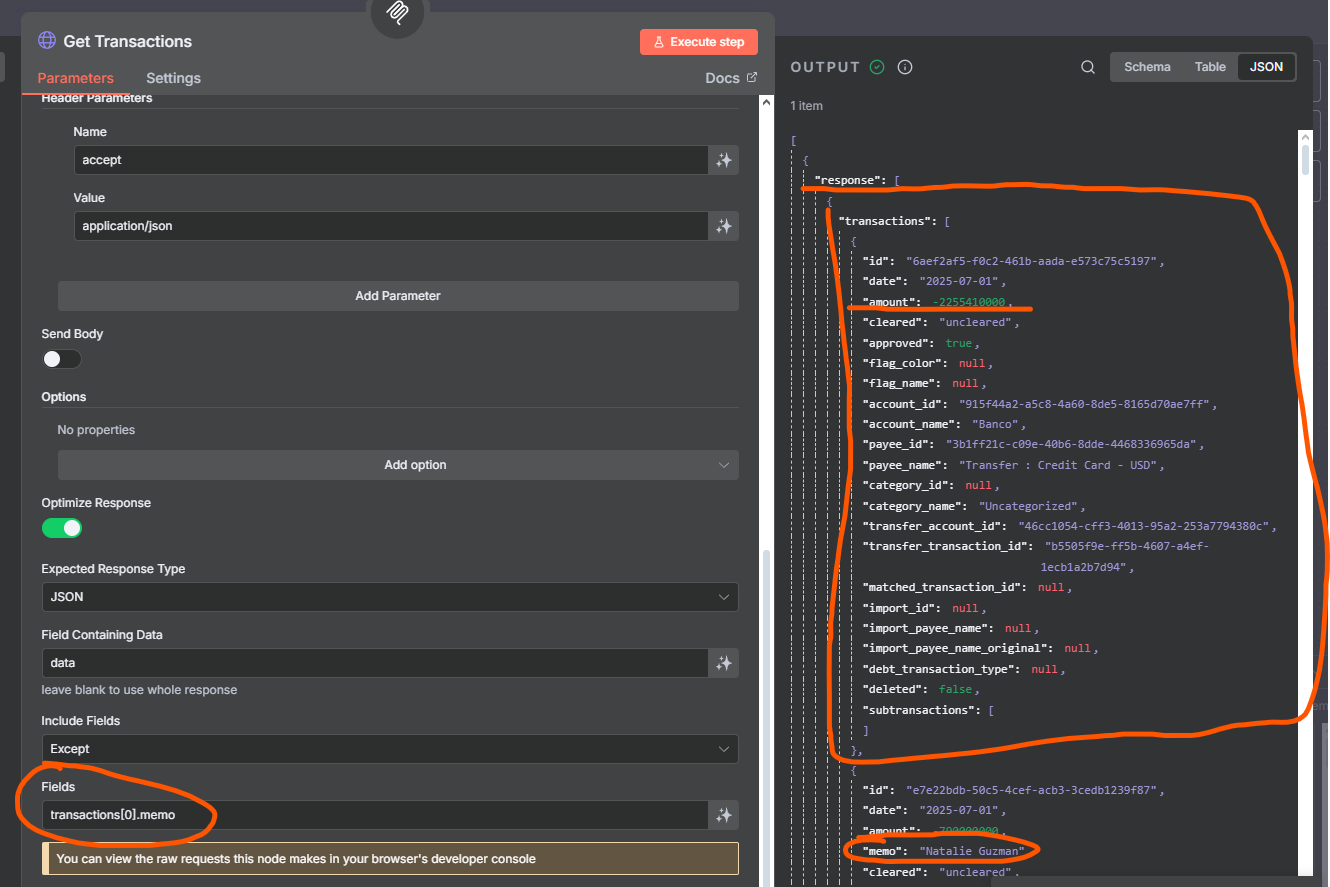Viewport: 1330px width, 887px height.
Task: Switch to the Settings tab
Action: 173,77
